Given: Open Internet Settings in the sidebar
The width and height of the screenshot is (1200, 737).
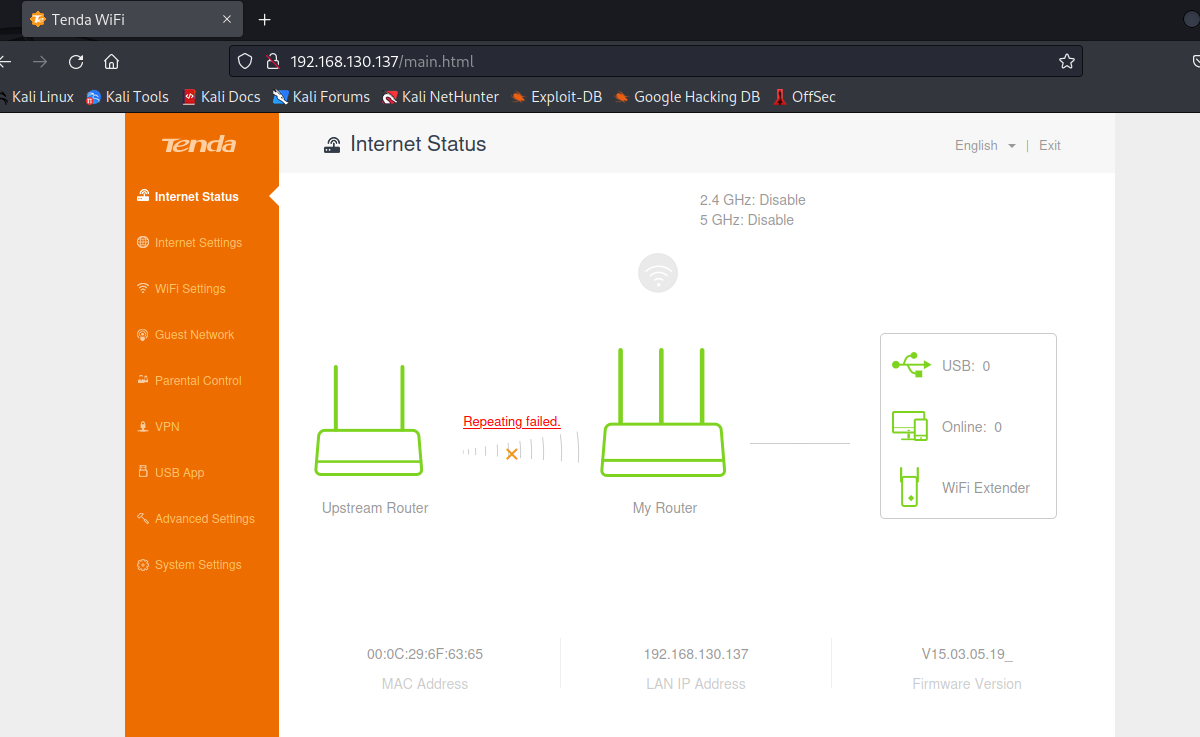Looking at the screenshot, I should (198, 243).
